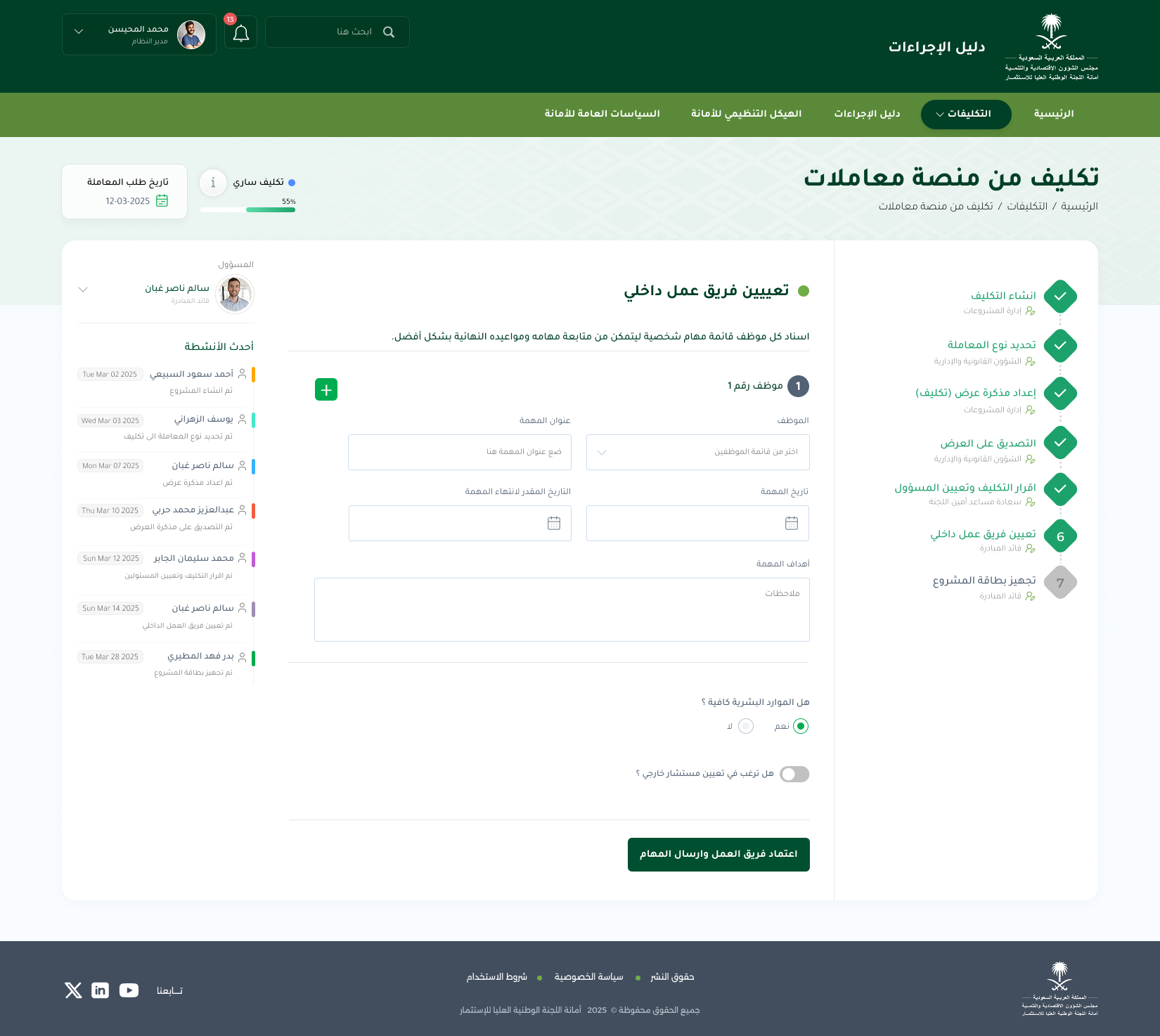Open the اختر من قائمة الموظفين dropdown
The width and height of the screenshot is (1160, 1036).
[698, 452]
